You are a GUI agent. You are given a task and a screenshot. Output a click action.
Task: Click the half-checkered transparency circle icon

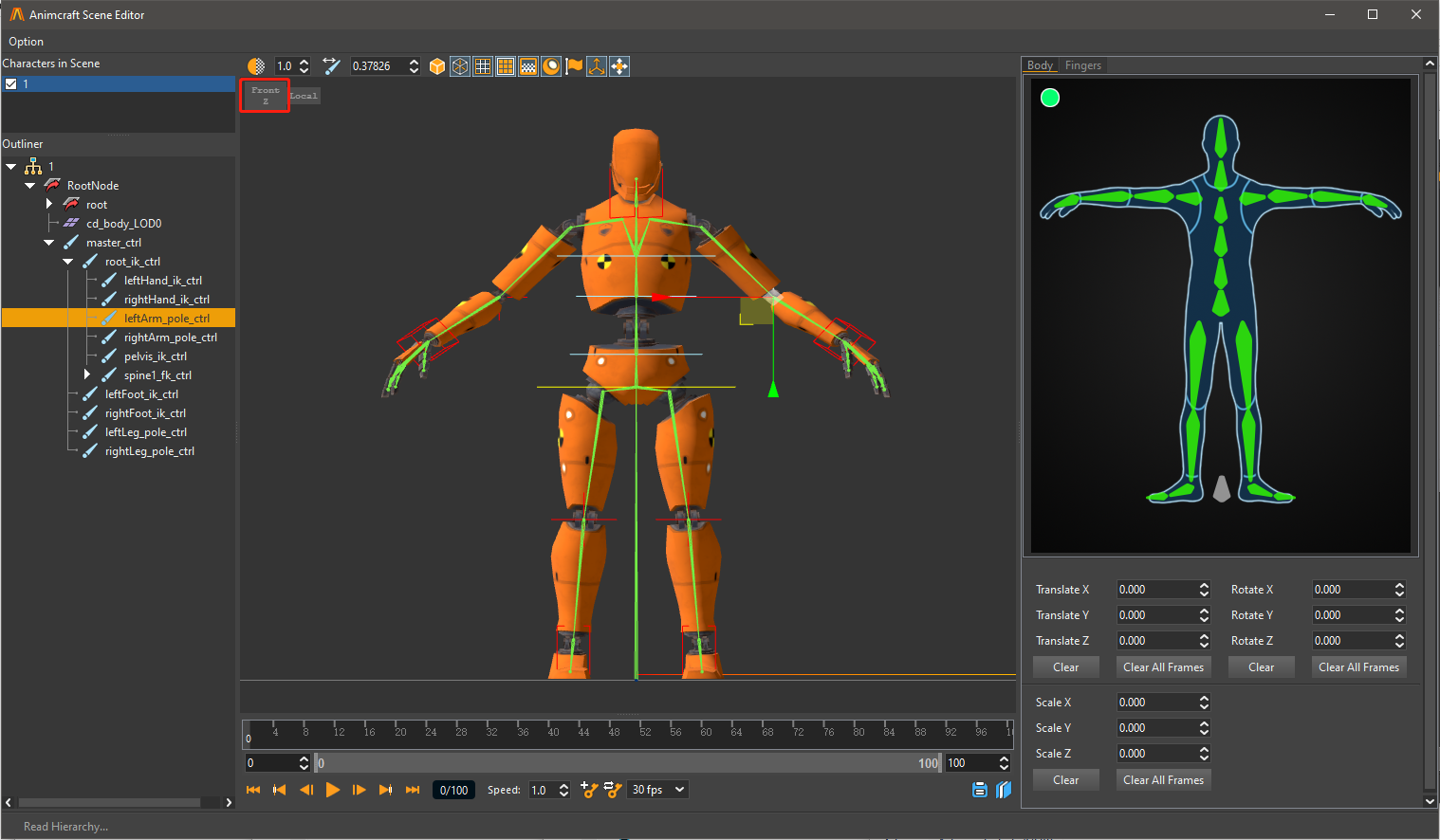(x=256, y=66)
